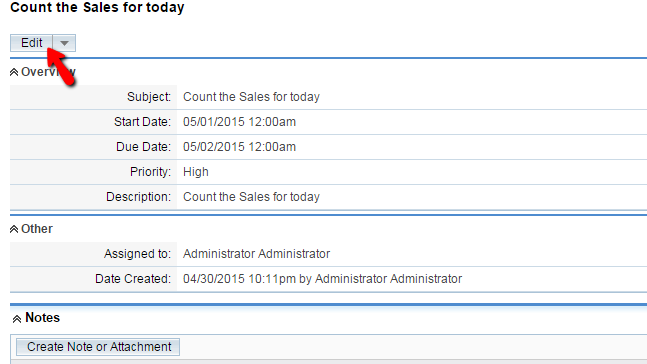This screenshot has width=647, height=364.
Task: Select the Subject value text
Action: 251,97
